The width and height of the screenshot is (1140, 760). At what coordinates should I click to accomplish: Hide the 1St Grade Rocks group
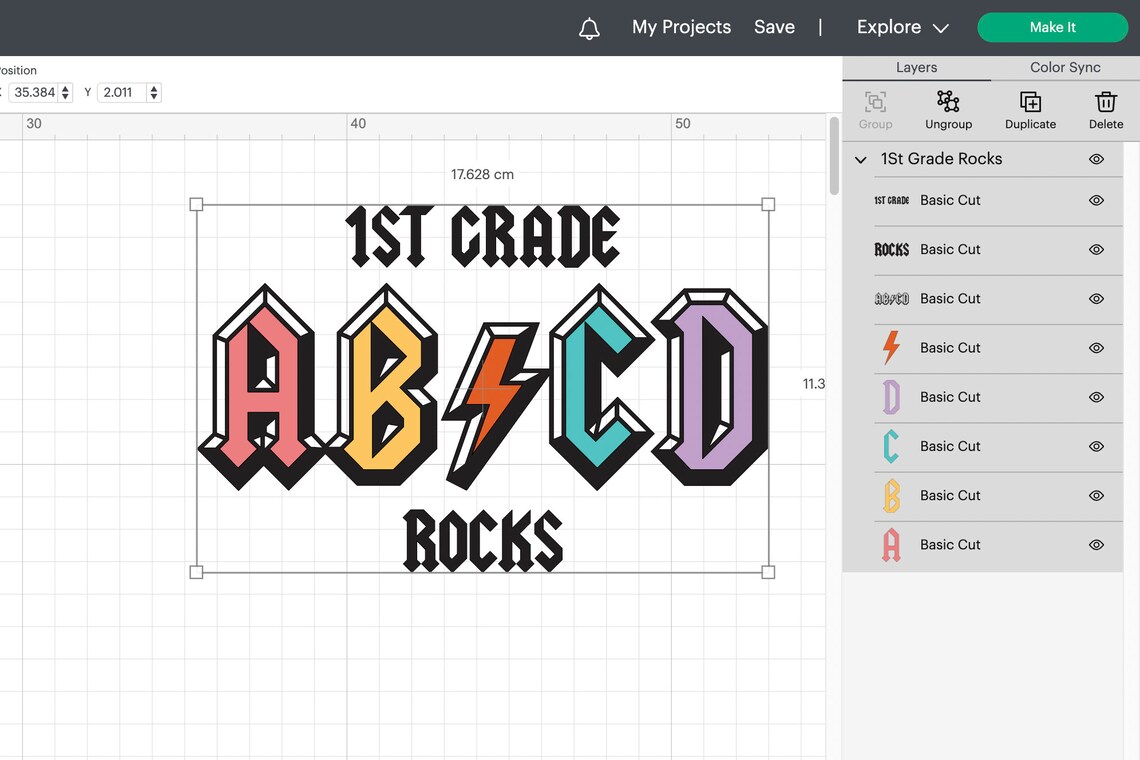pos(1095,159)
